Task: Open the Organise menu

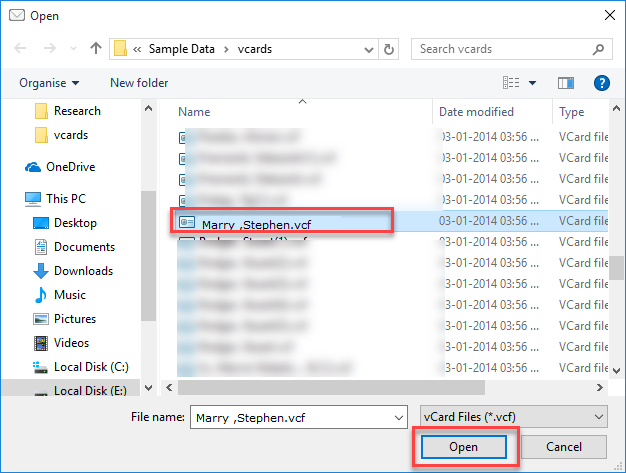Action: pos(49,83)
